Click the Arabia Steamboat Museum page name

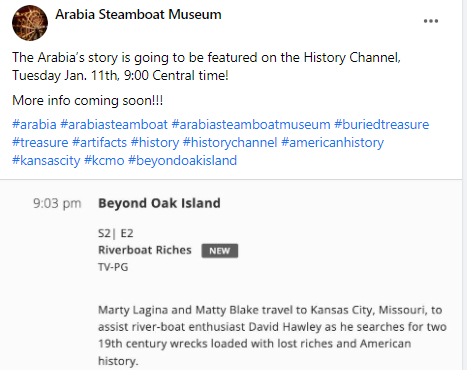pos(138,15)
